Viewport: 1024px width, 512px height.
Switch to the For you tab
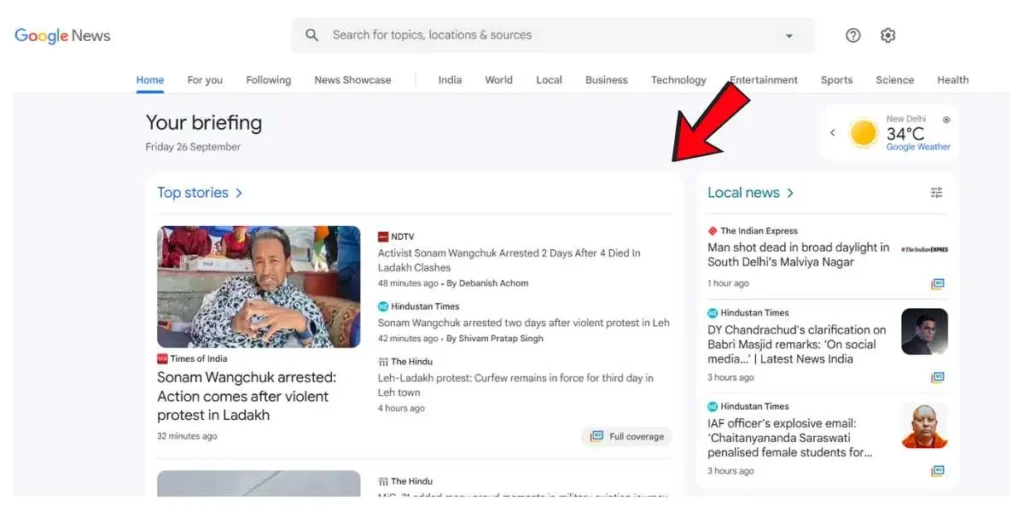click(205, 80)
